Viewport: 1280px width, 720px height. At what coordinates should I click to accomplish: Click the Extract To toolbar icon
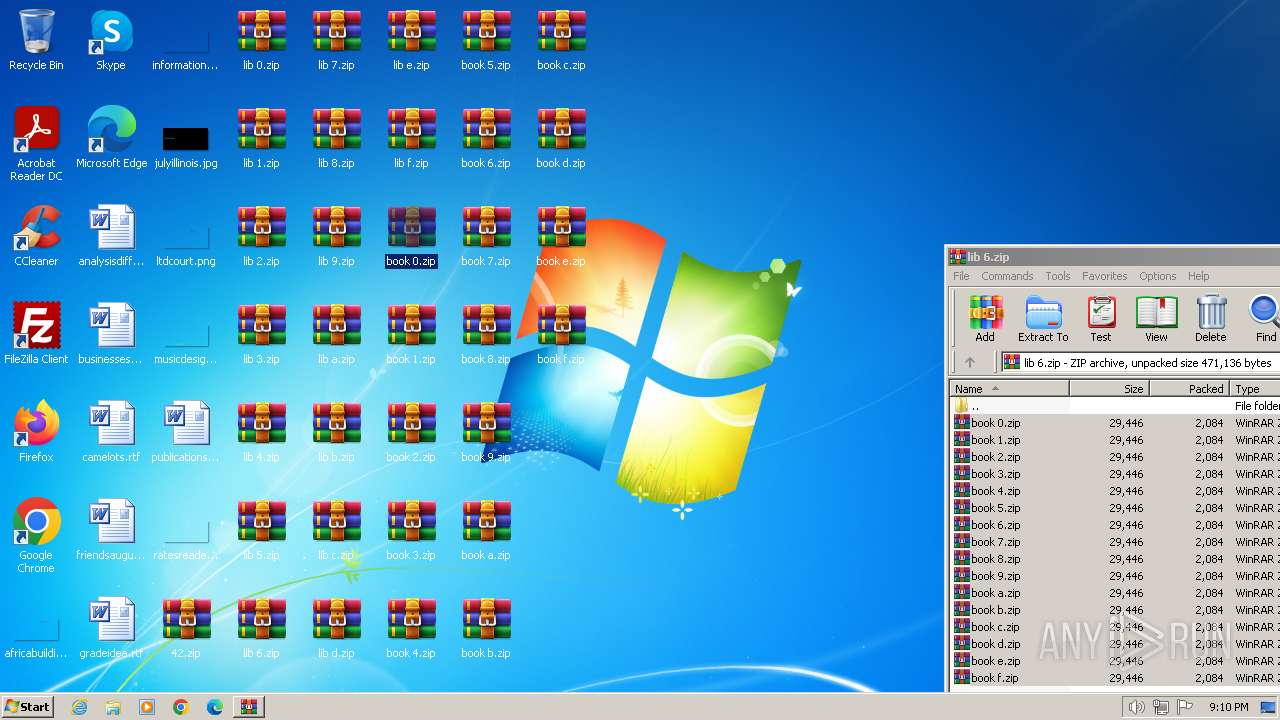(1043, 319)
